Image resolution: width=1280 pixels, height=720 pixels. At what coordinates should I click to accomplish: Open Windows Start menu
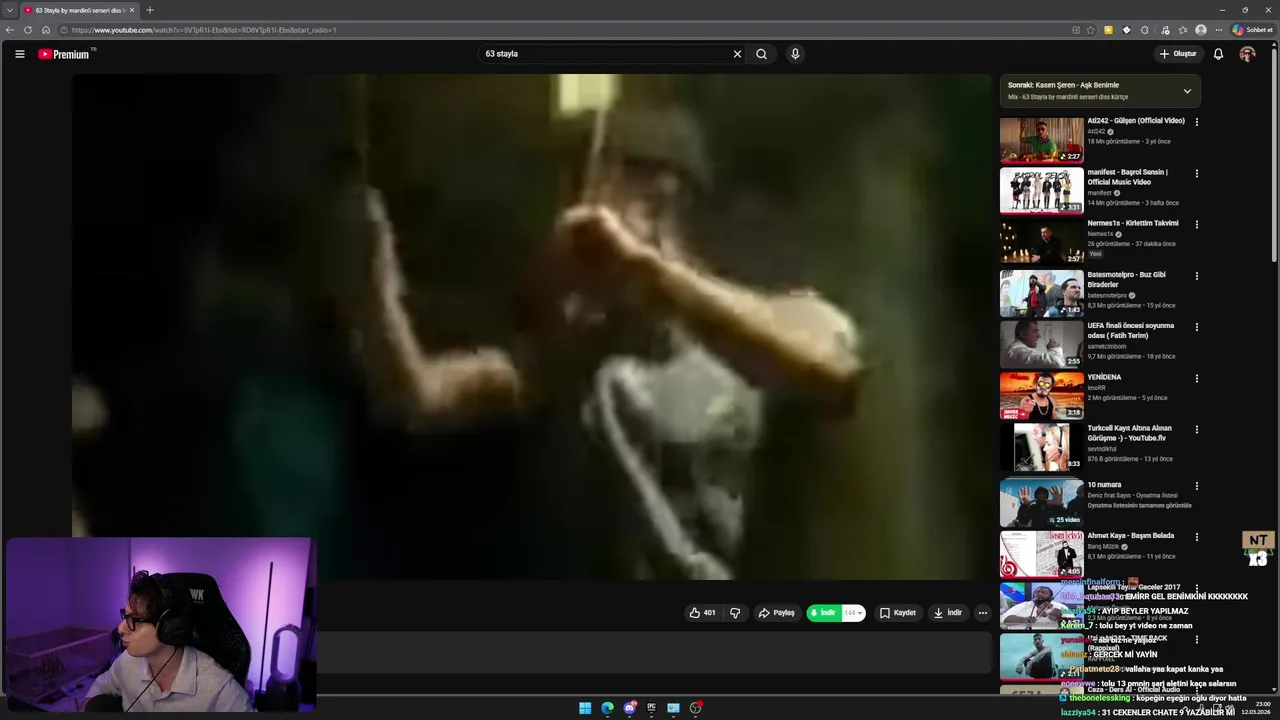pos(585,708)
